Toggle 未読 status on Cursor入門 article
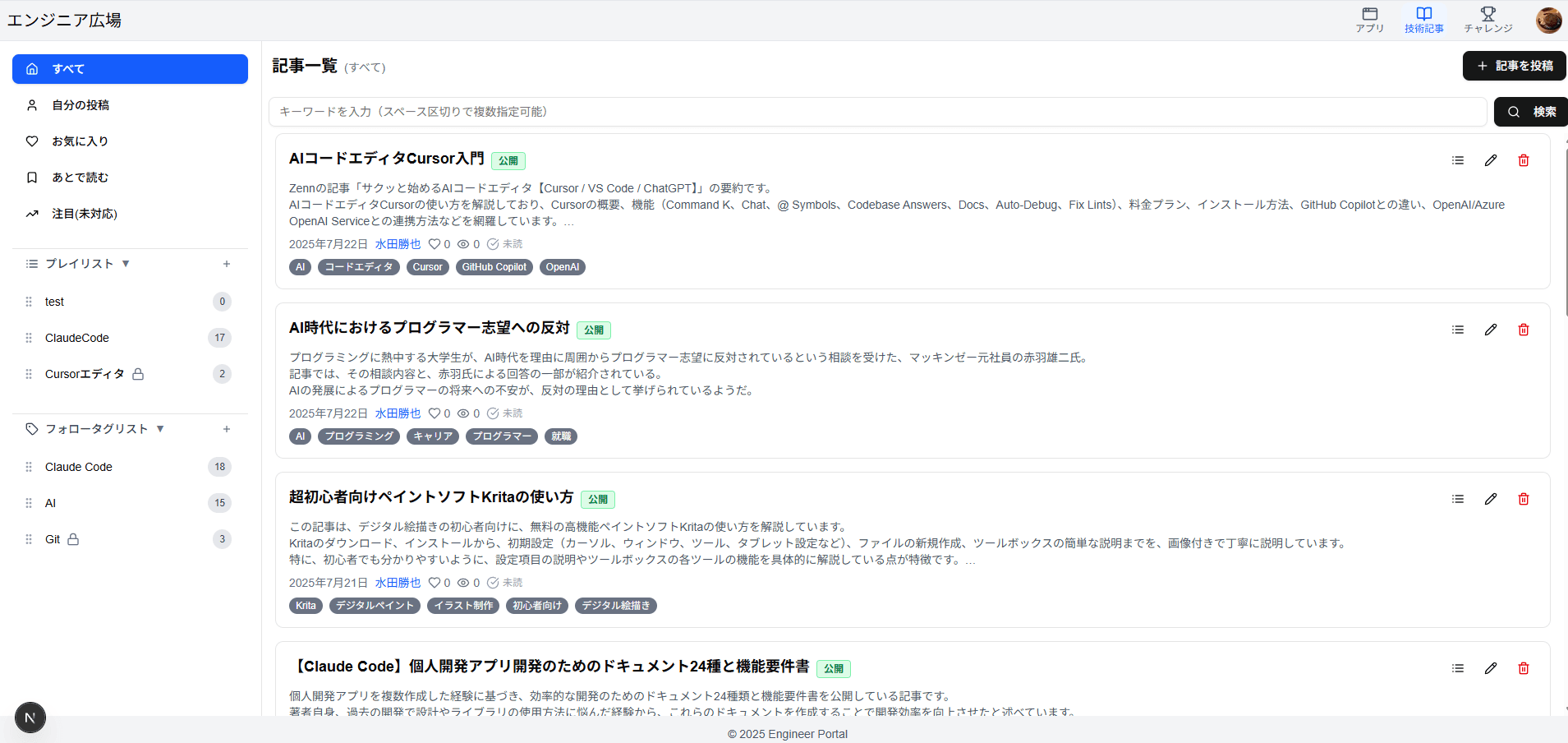 [x=504, y=244]
